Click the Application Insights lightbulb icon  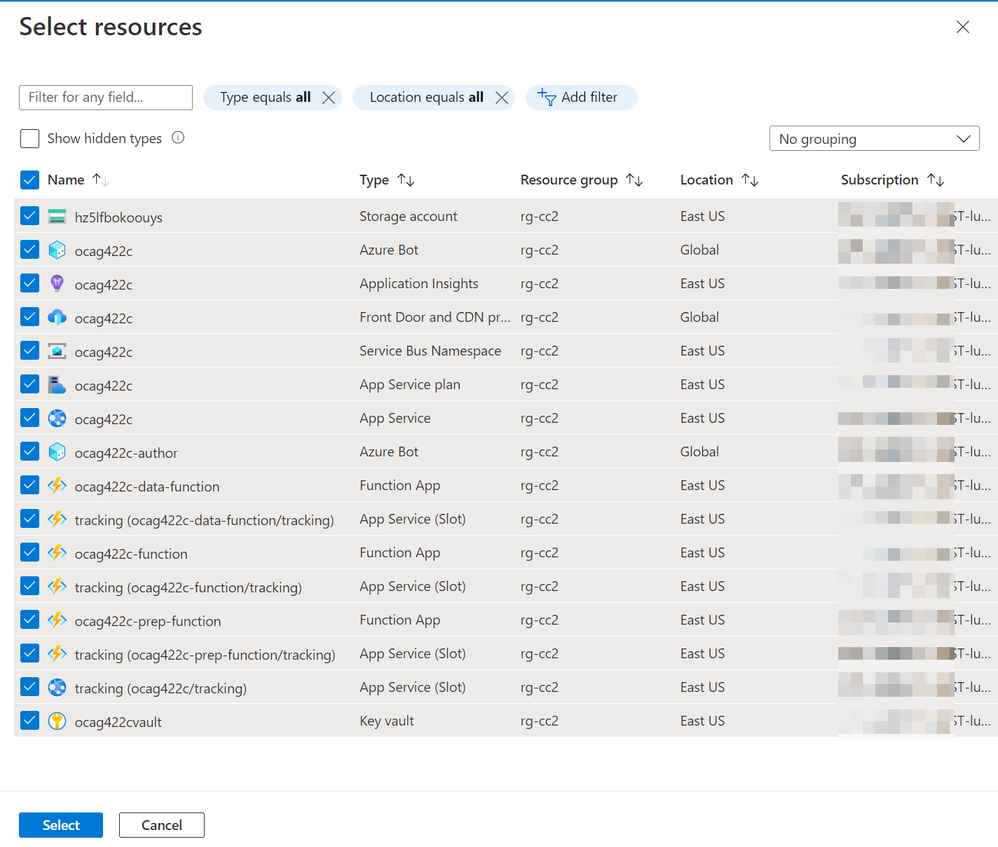coord(57,284)
